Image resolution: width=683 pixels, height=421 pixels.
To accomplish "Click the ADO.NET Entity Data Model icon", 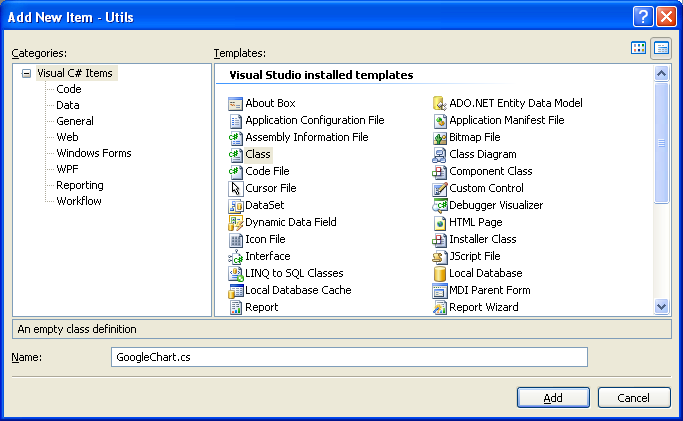I will (x=440, y=104).
